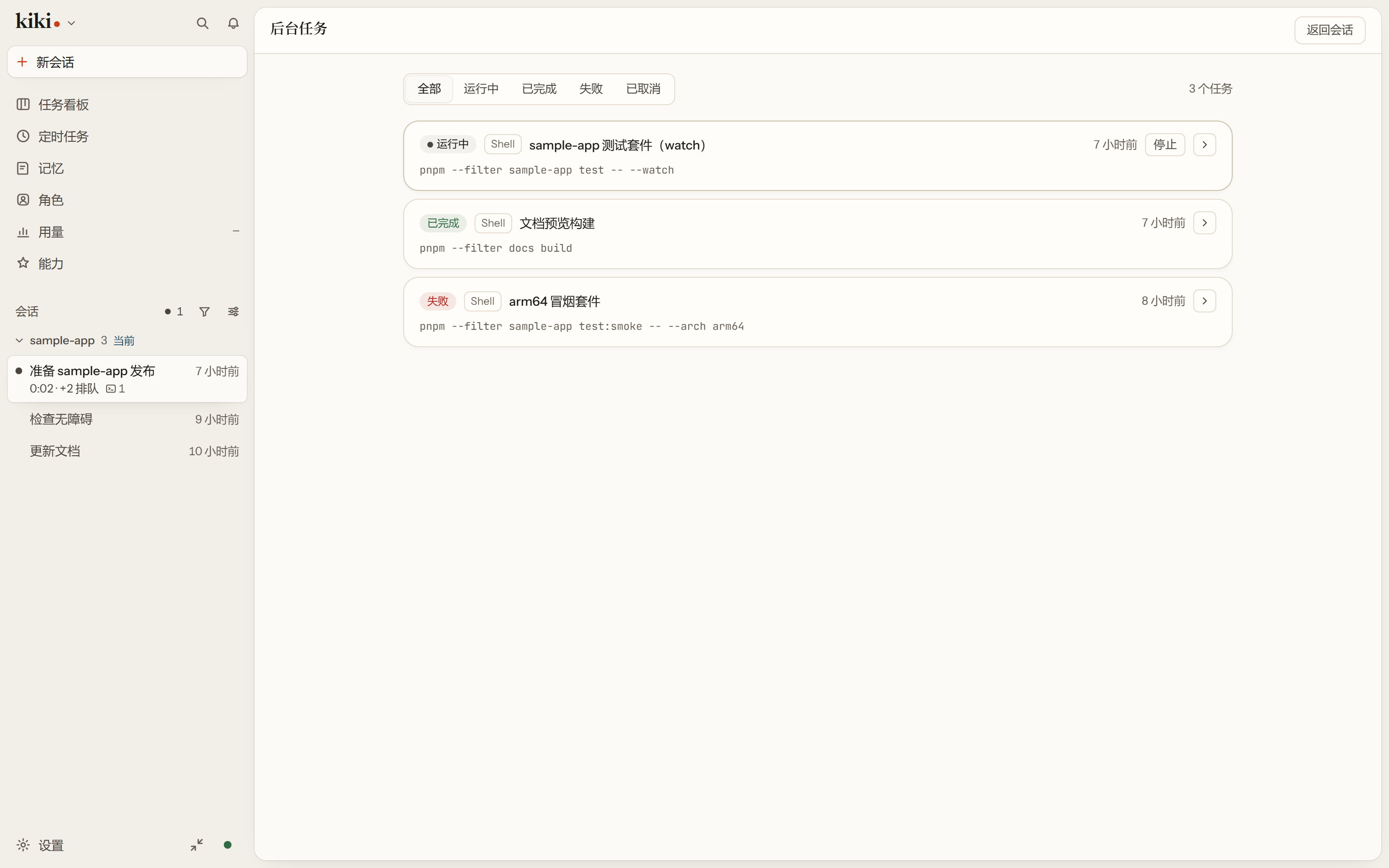The width and height of the screenshot is (1389, 868).
Task: Click 返回会话 button
Action: coord(1329,30)
